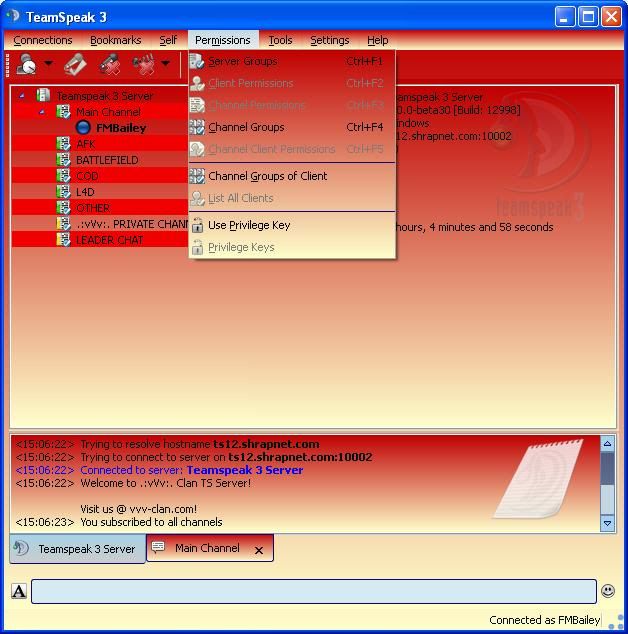
Task: Select the COD channel name
Action: coord(87,176)
